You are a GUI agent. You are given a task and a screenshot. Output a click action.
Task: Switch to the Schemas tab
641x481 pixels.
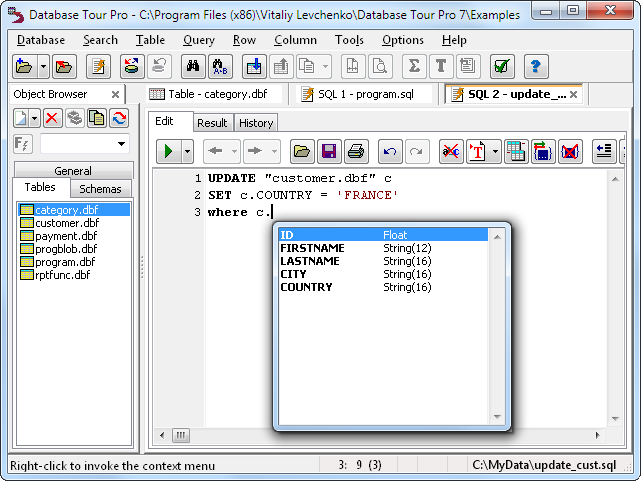pyautogui.click(x=101, y=189)
